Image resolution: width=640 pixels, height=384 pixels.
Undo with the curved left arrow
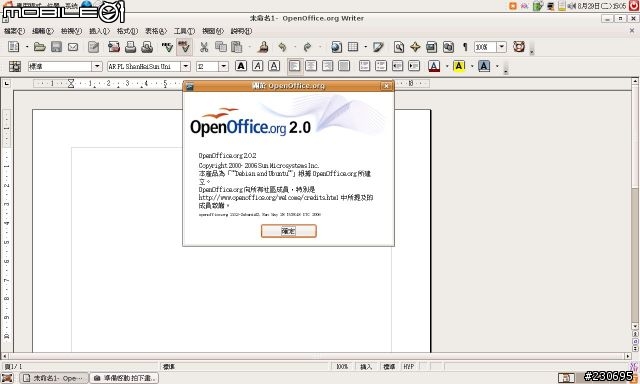coord(282,47)
